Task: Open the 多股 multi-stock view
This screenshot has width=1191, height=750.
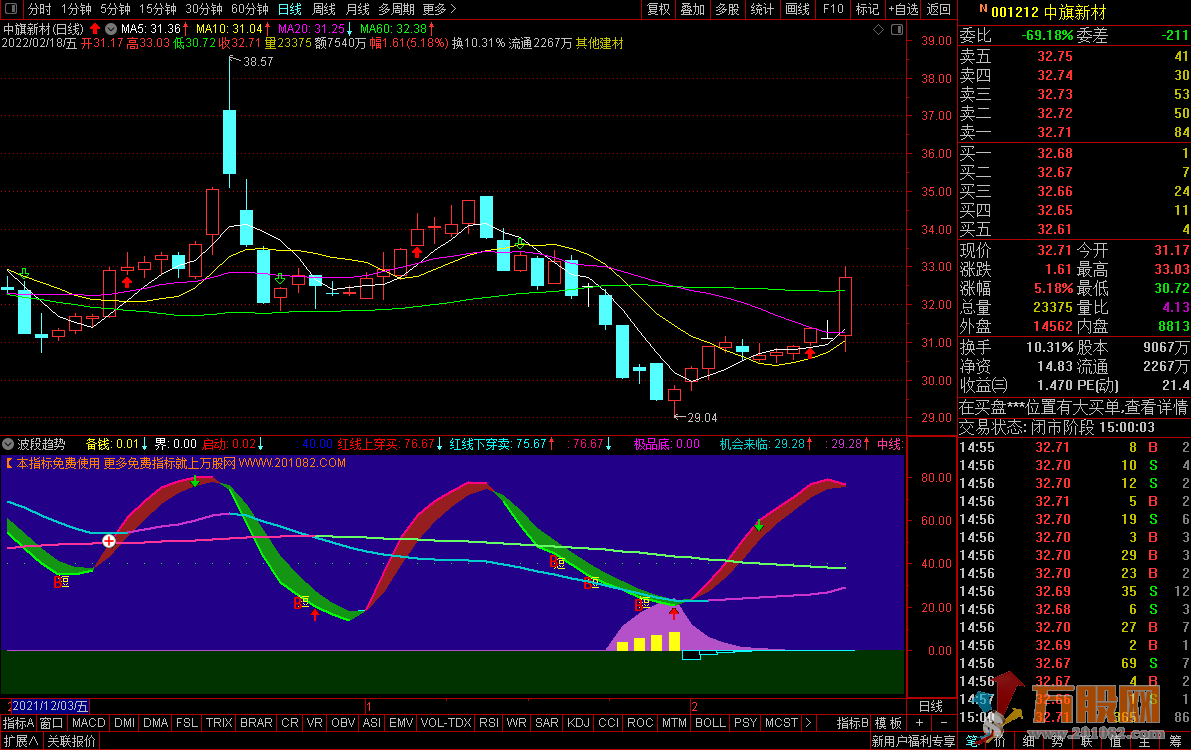Action: [727, 9]
